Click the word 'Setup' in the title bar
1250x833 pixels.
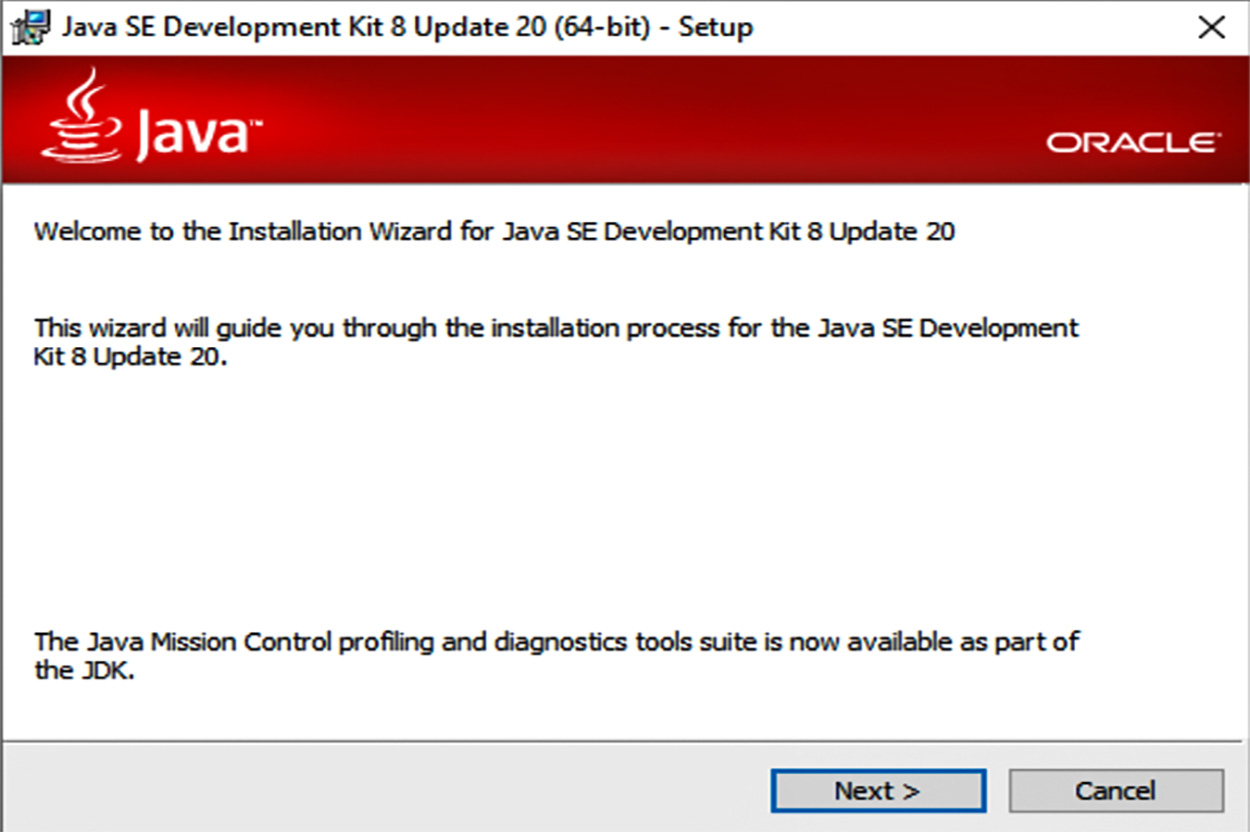pyautogui.click(x=715, y=27)
